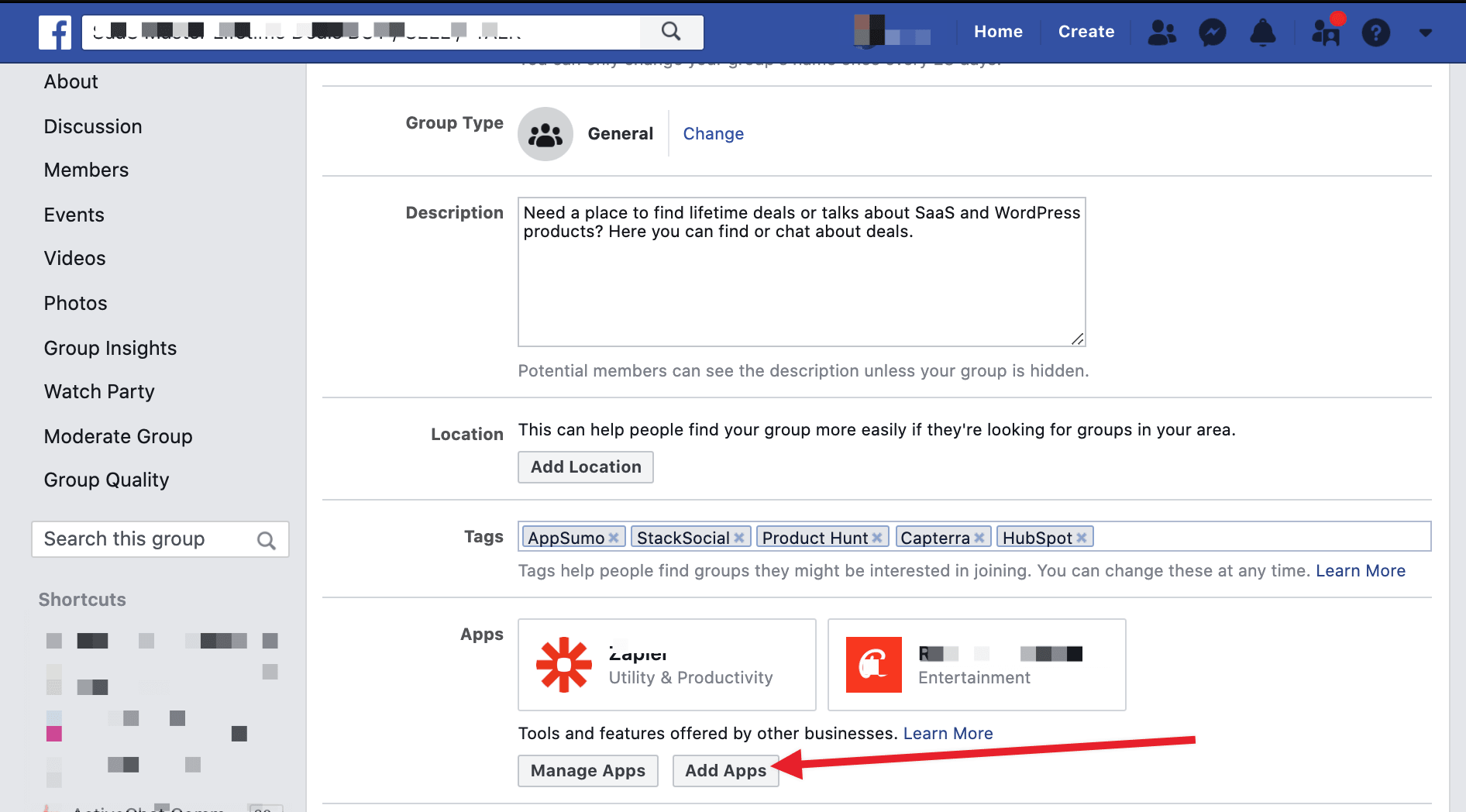This screenshot has height=812, width=1466.
Task: Click the red Entertainment app icon
Action: coord(874,665)
